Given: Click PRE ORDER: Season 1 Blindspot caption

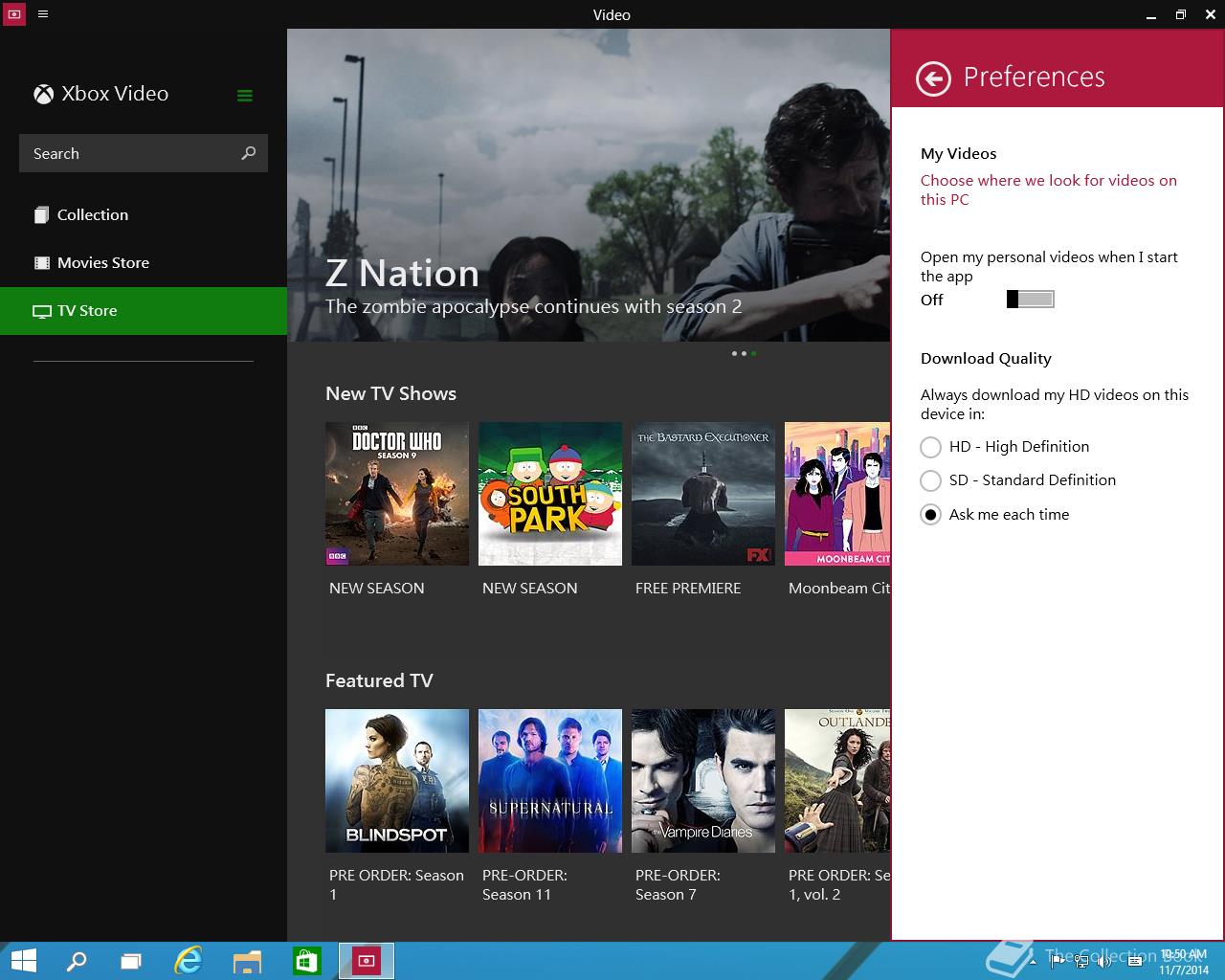Looking at the screenshot, I should (396, 885).
